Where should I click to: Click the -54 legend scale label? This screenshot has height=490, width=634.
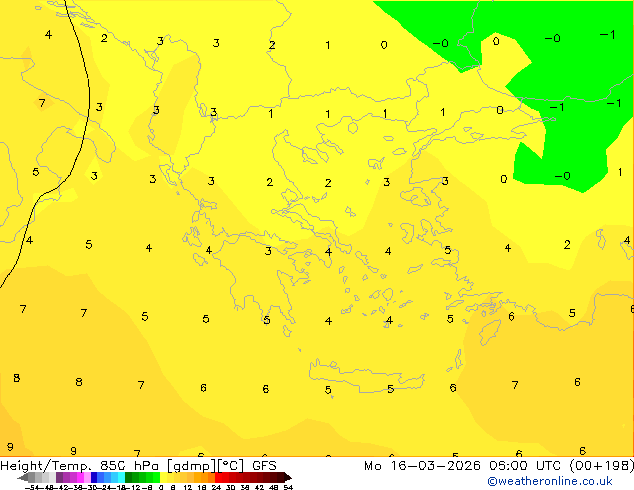click(32, 487)
